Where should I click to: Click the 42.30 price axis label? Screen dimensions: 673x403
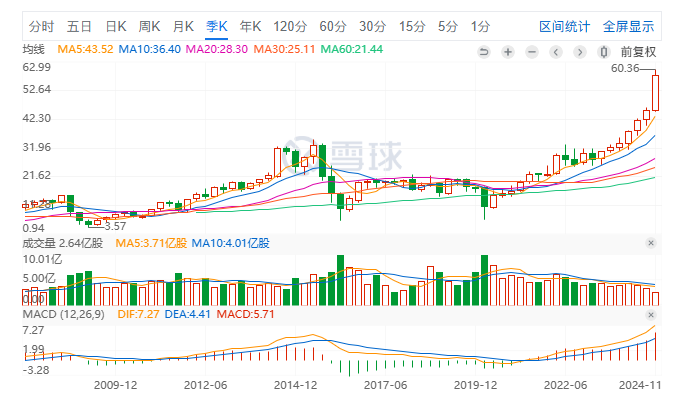tap(36, 118)
